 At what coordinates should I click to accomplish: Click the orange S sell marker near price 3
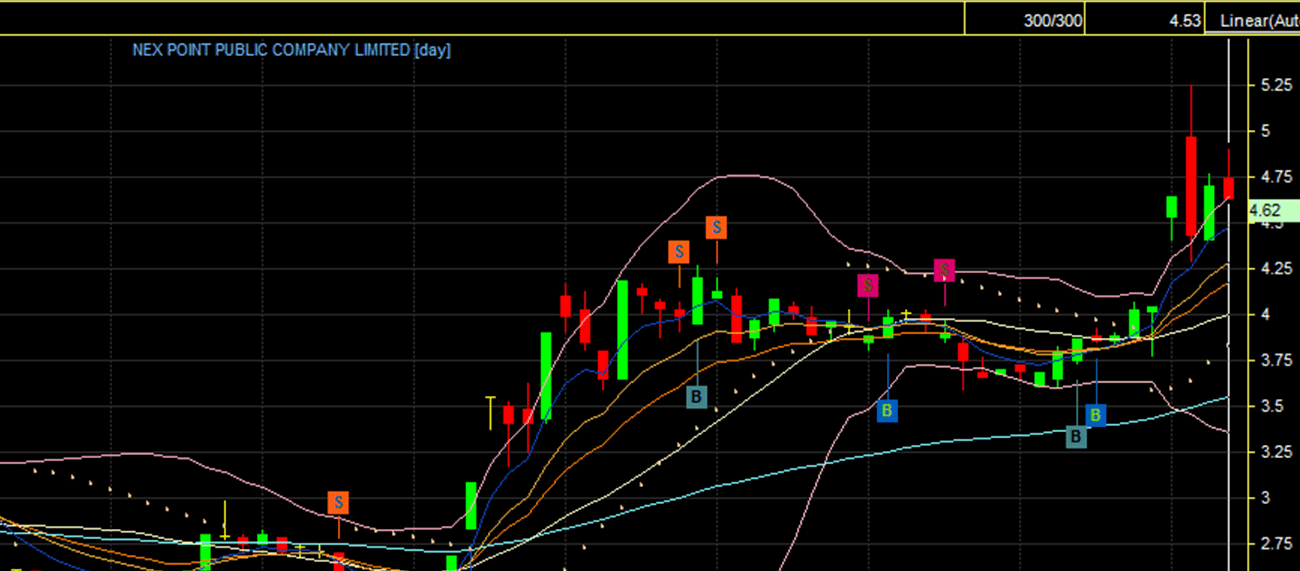[x=339, y=502]
